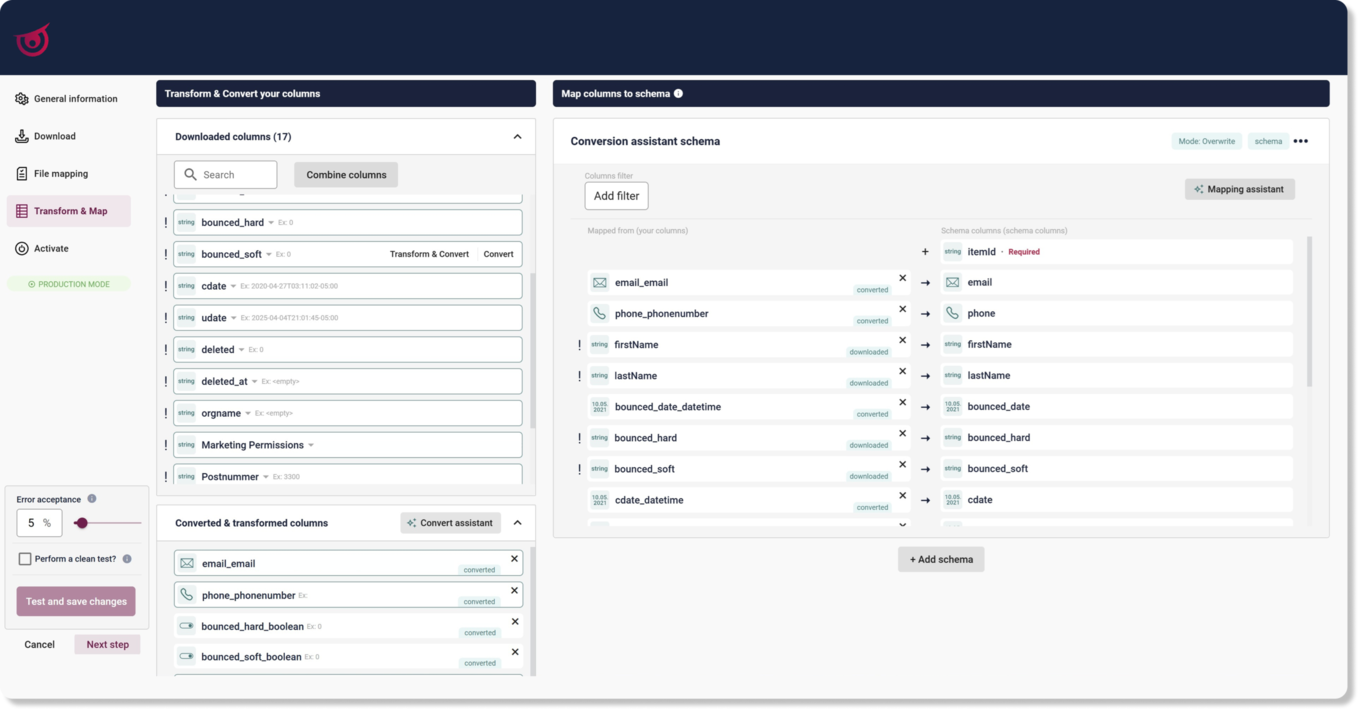Viewport: 1360px width, 715px height.
Task: Click clean test info icon
Action: pyautogui.click(x=127, y=559)
